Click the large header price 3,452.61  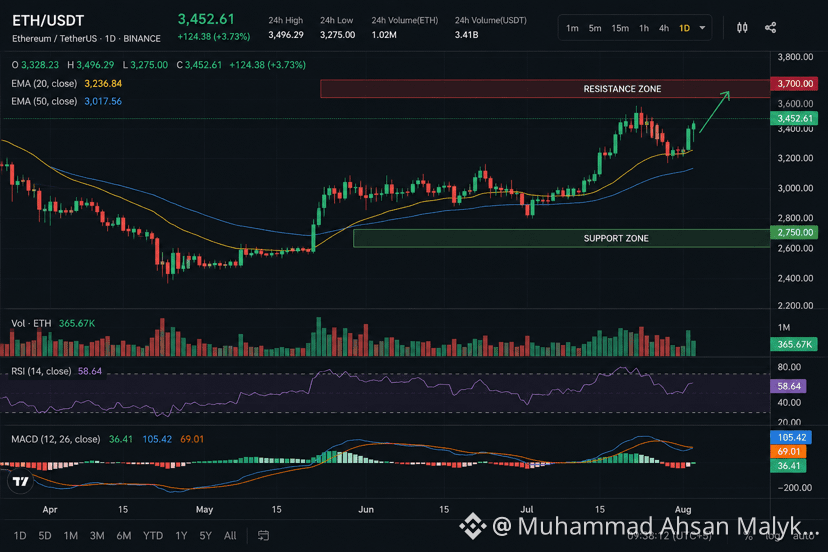(206, 20)
